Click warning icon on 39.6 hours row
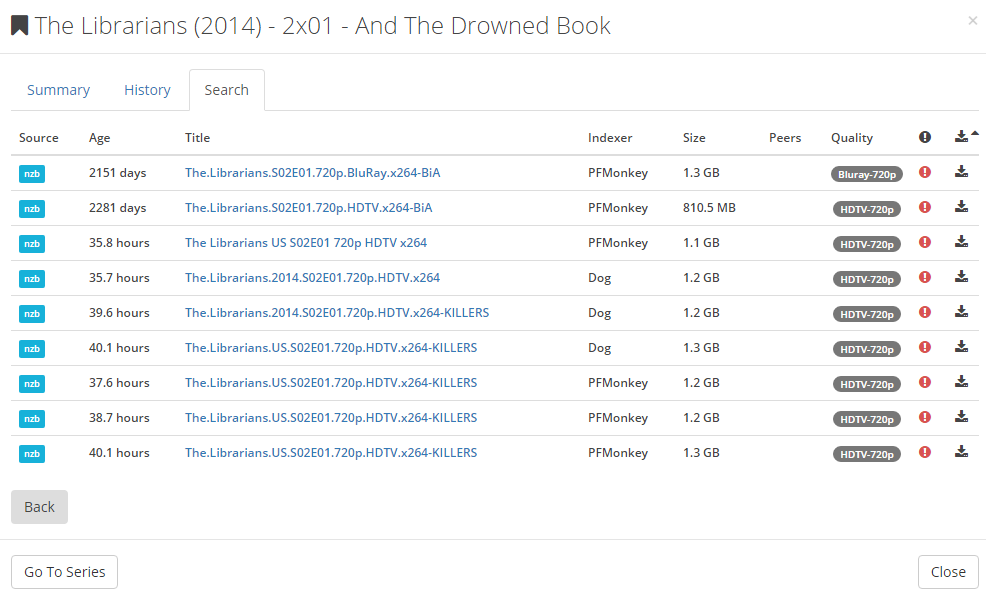Screen dimensions: 986x599 tap(925, 312)
